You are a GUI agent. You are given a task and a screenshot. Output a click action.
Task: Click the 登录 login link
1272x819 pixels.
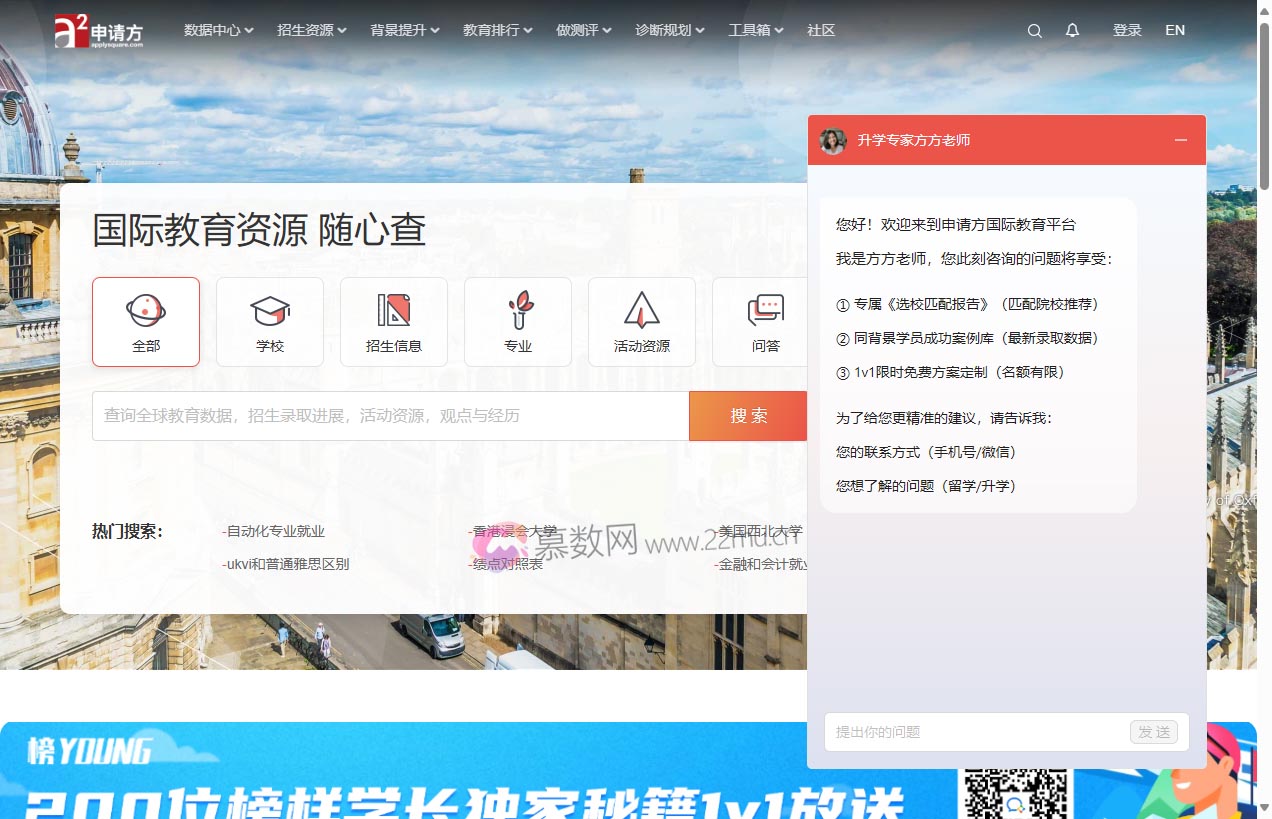1127,31
